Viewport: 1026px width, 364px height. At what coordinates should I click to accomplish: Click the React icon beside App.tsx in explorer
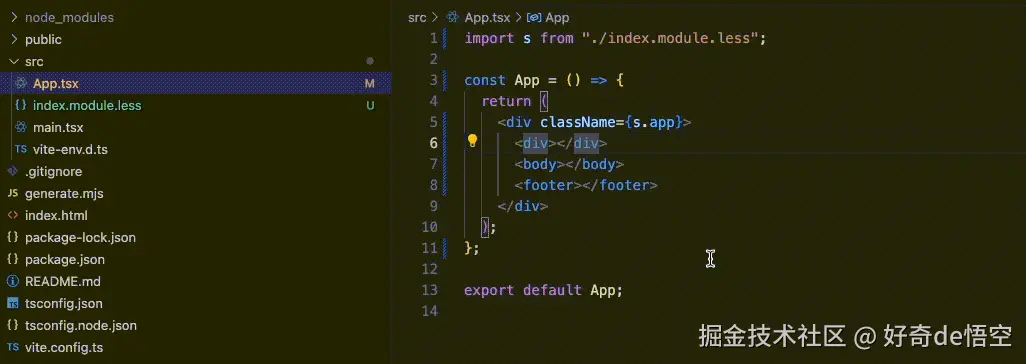21,83
